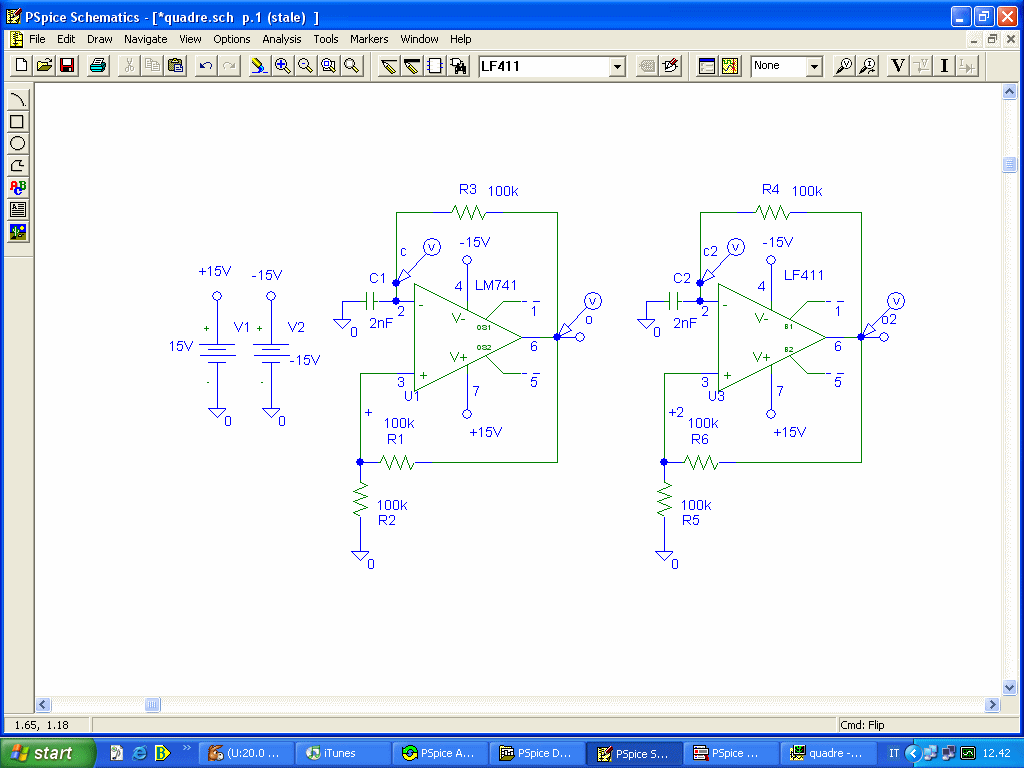Click the vertical scrollbar down arrow
Image resolution: width=1024 pixels, height=768 pixels.
coord(1010,687)
